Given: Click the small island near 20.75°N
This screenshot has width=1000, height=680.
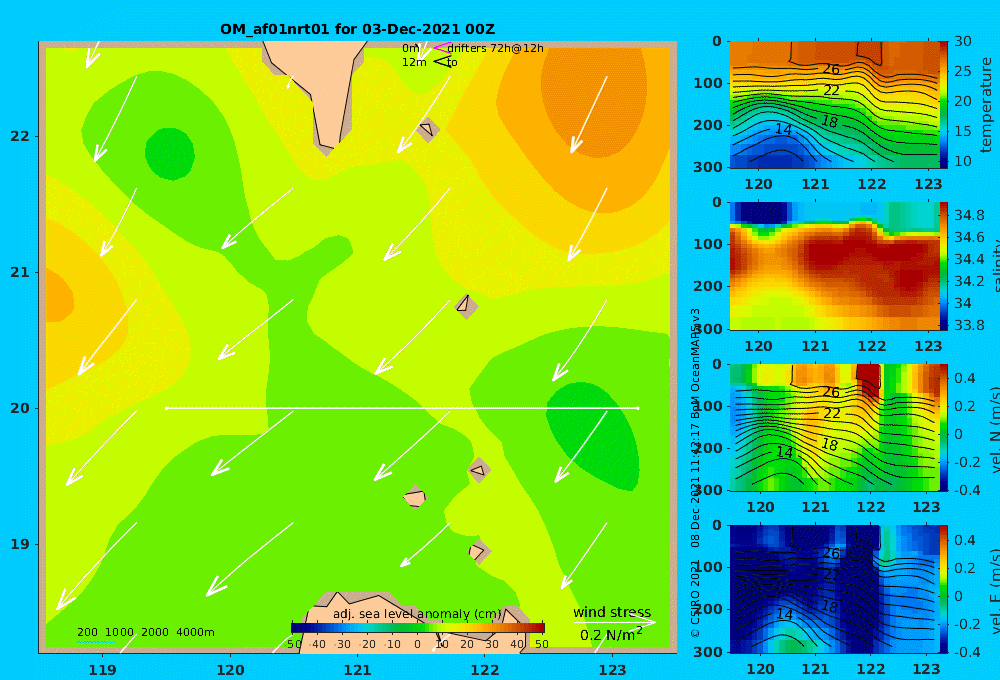Looking at the screenshot, I should 466,306.
